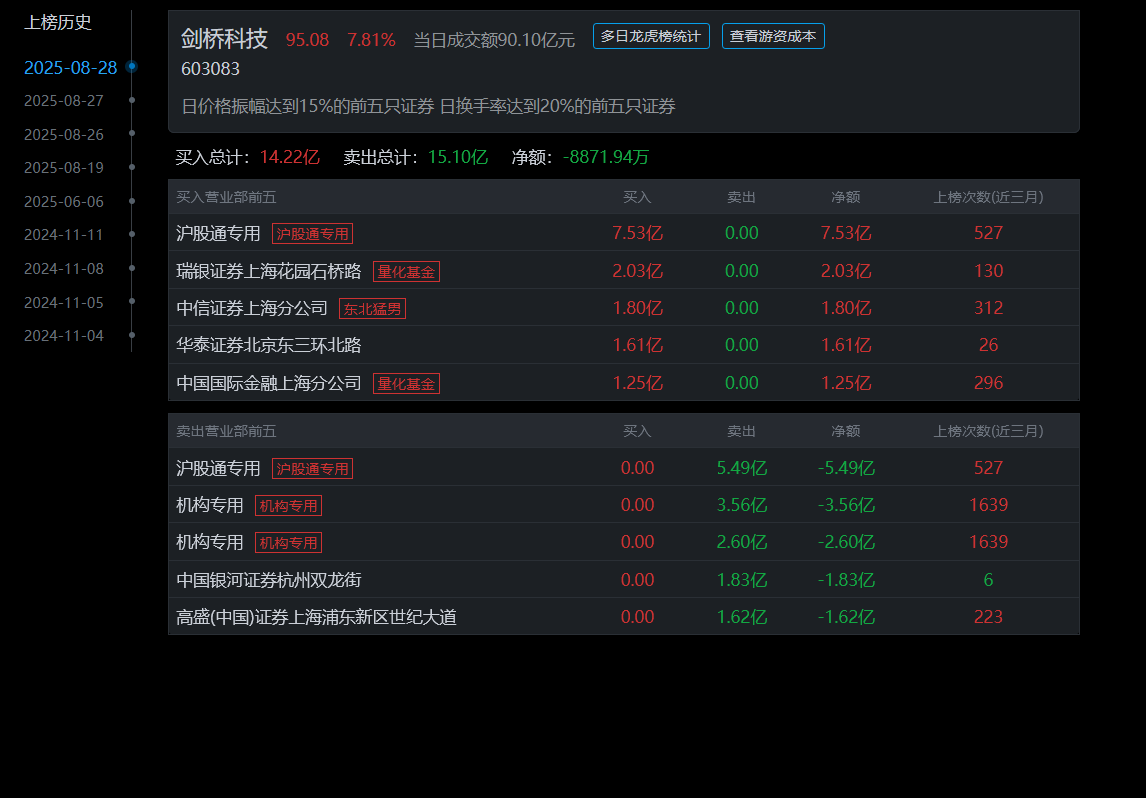Screen dimensions: 1146x798
Task: Click the 查看游资成本 button
Action: click(773, 36)
